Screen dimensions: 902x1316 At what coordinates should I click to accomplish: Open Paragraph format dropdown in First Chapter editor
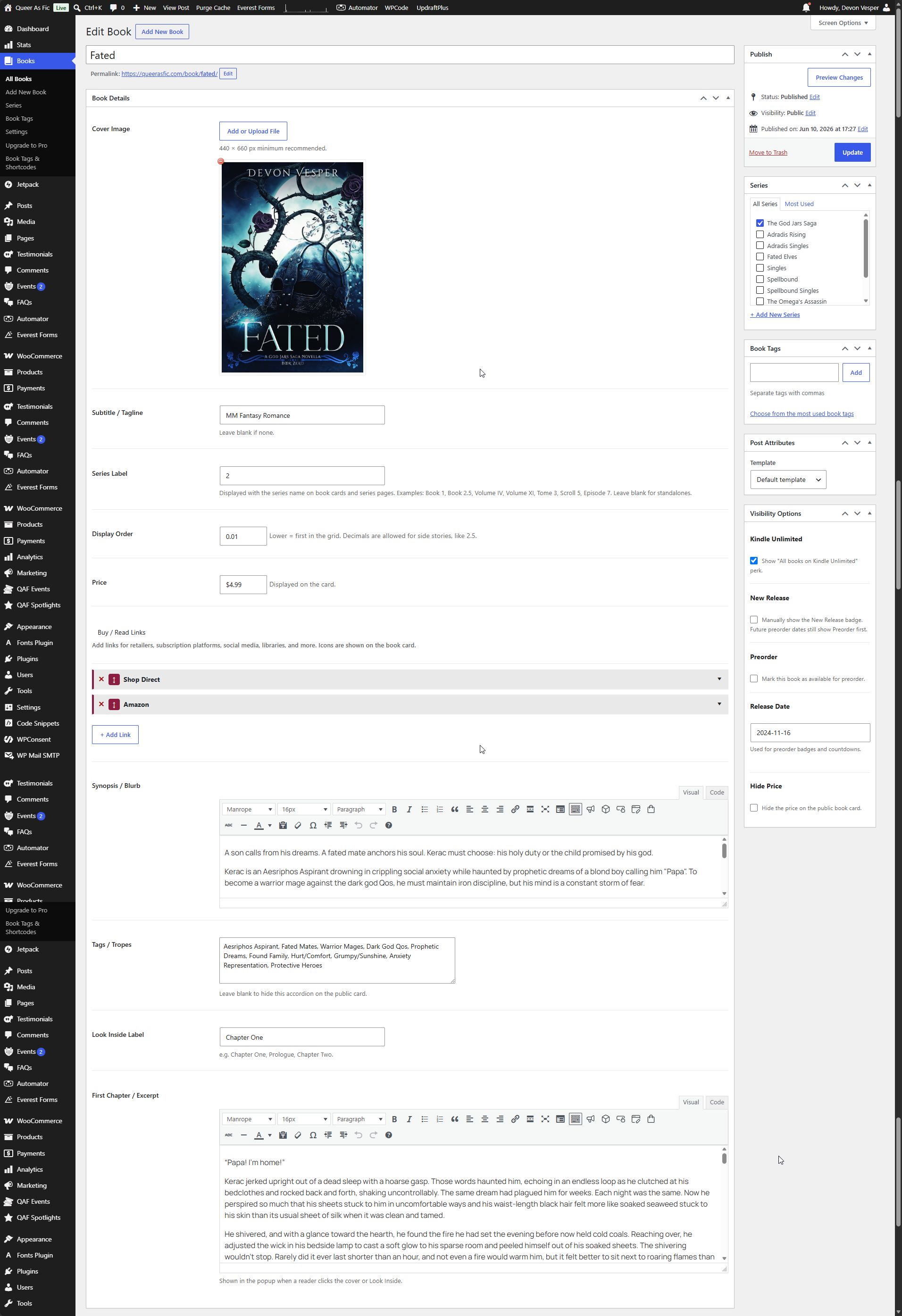pos(359,1119)
